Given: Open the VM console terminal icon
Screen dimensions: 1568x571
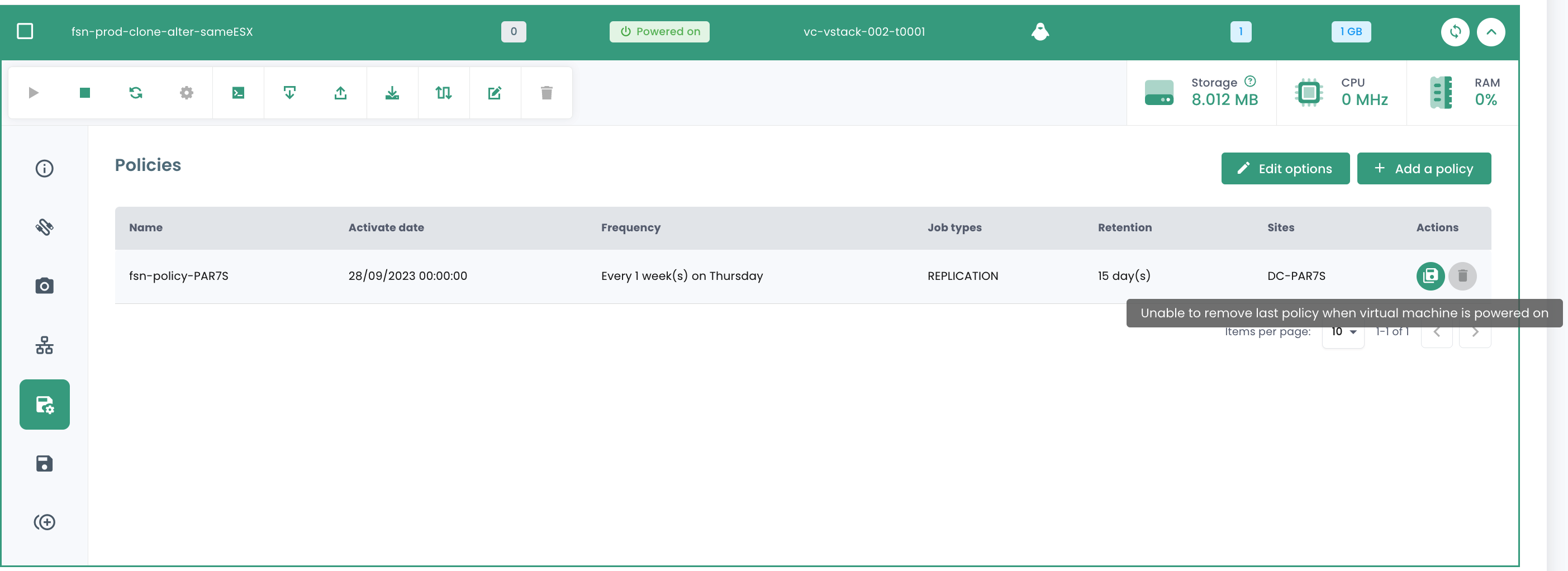Looking at the screenshot, I should coord(238,93).
